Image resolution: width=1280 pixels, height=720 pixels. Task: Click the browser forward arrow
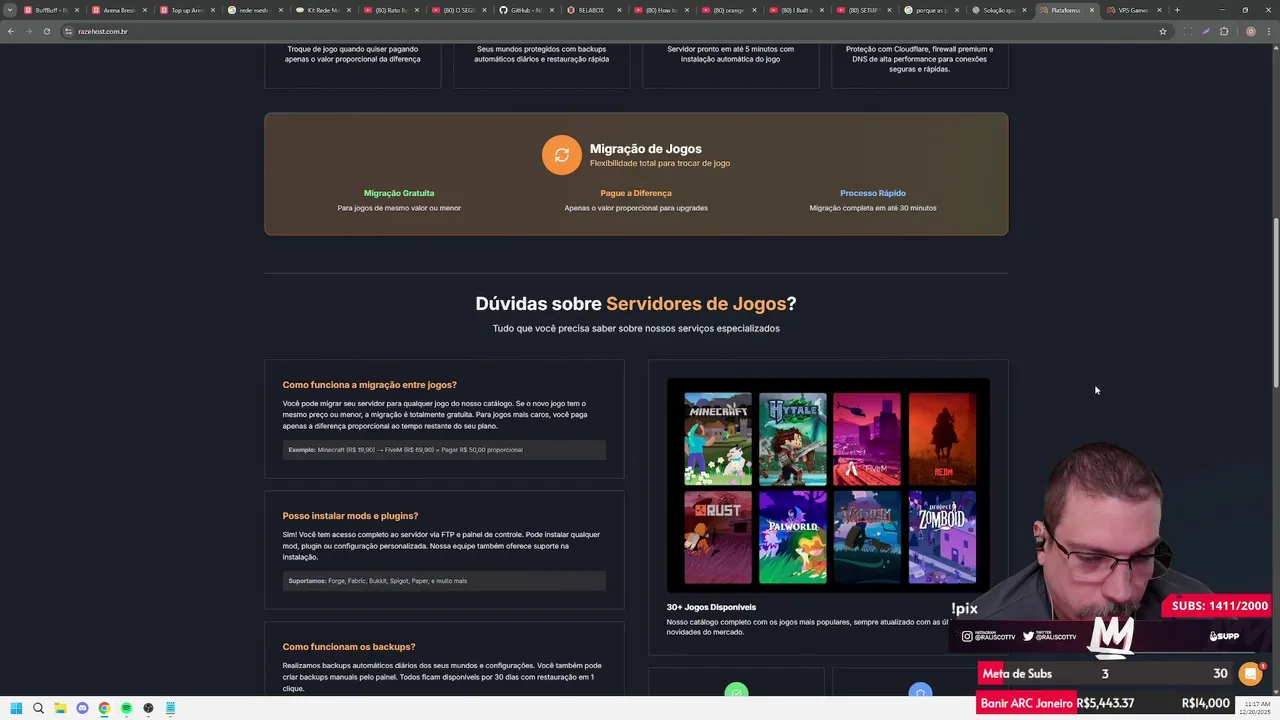point(29,31)
